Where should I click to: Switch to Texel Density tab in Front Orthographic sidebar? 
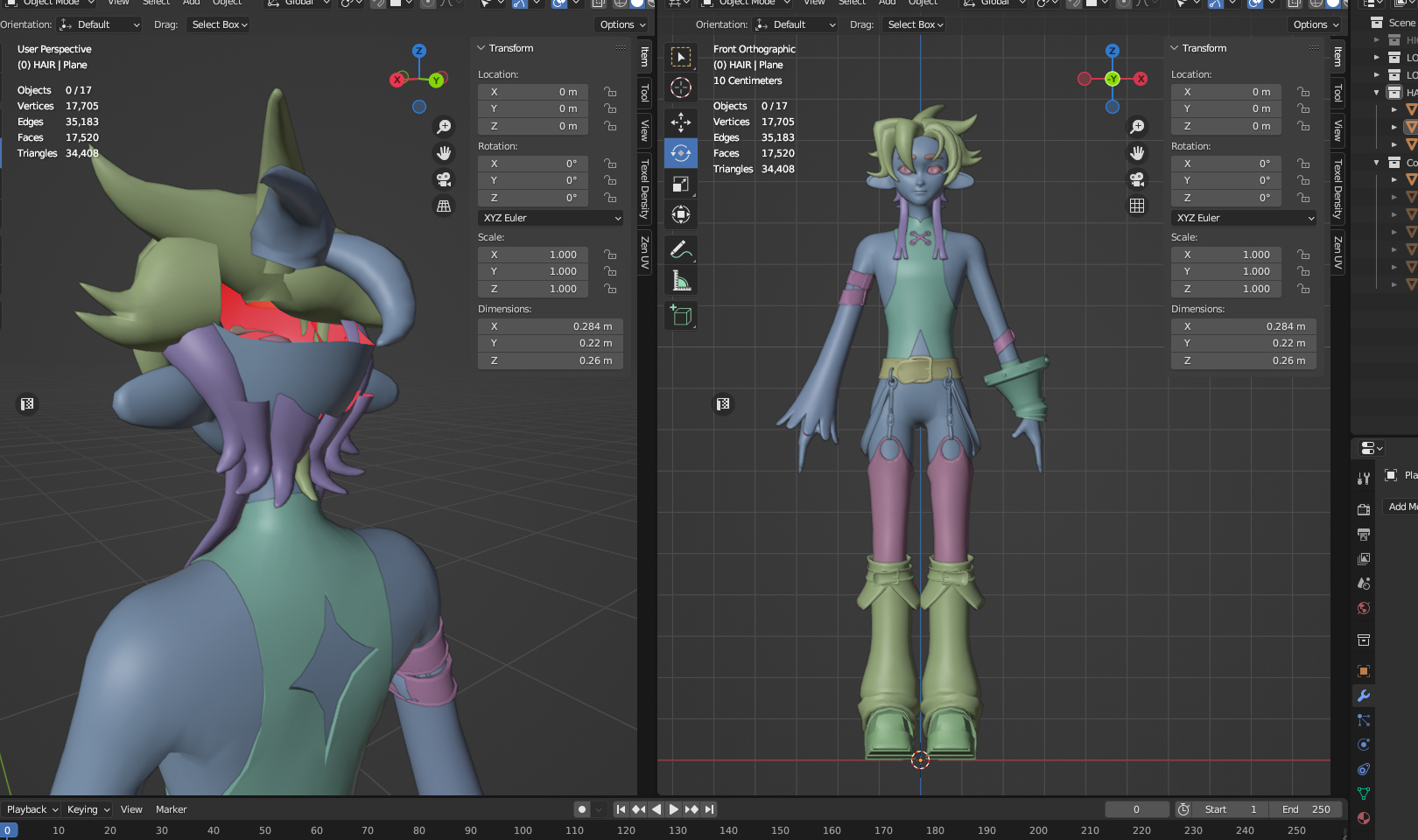click(x=1337, y=188)
